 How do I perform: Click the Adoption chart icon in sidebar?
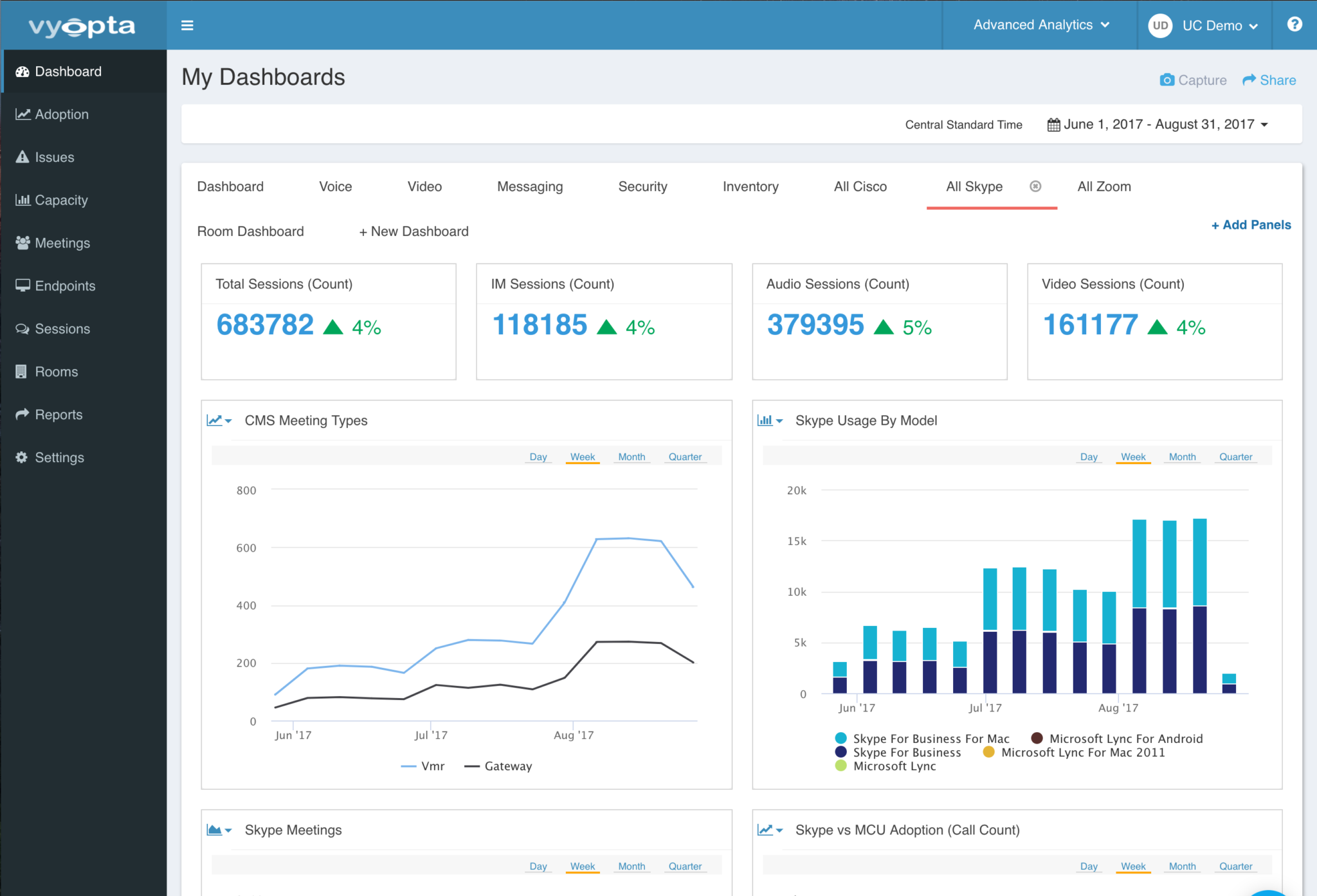pyautogui.click(x=23, y=114)
